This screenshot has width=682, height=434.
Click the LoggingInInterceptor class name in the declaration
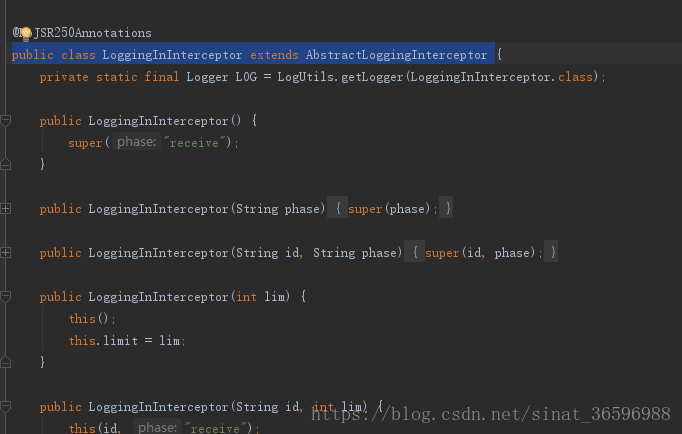click(172, 55)
